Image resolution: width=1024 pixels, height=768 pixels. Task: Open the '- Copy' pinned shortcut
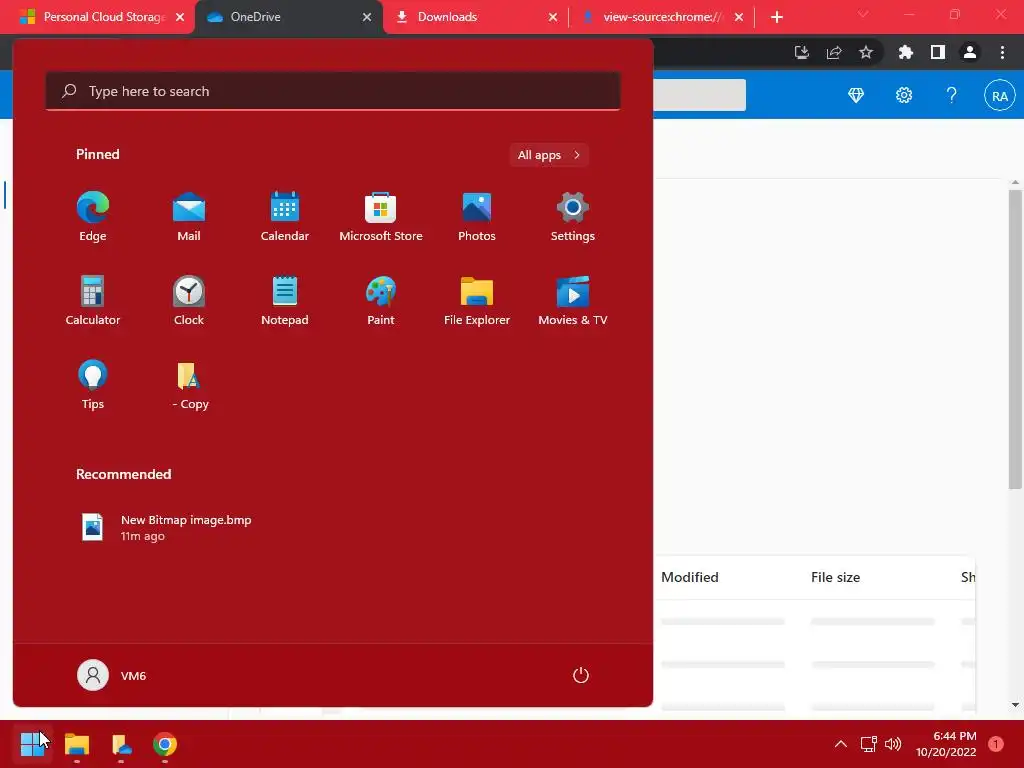189,385
